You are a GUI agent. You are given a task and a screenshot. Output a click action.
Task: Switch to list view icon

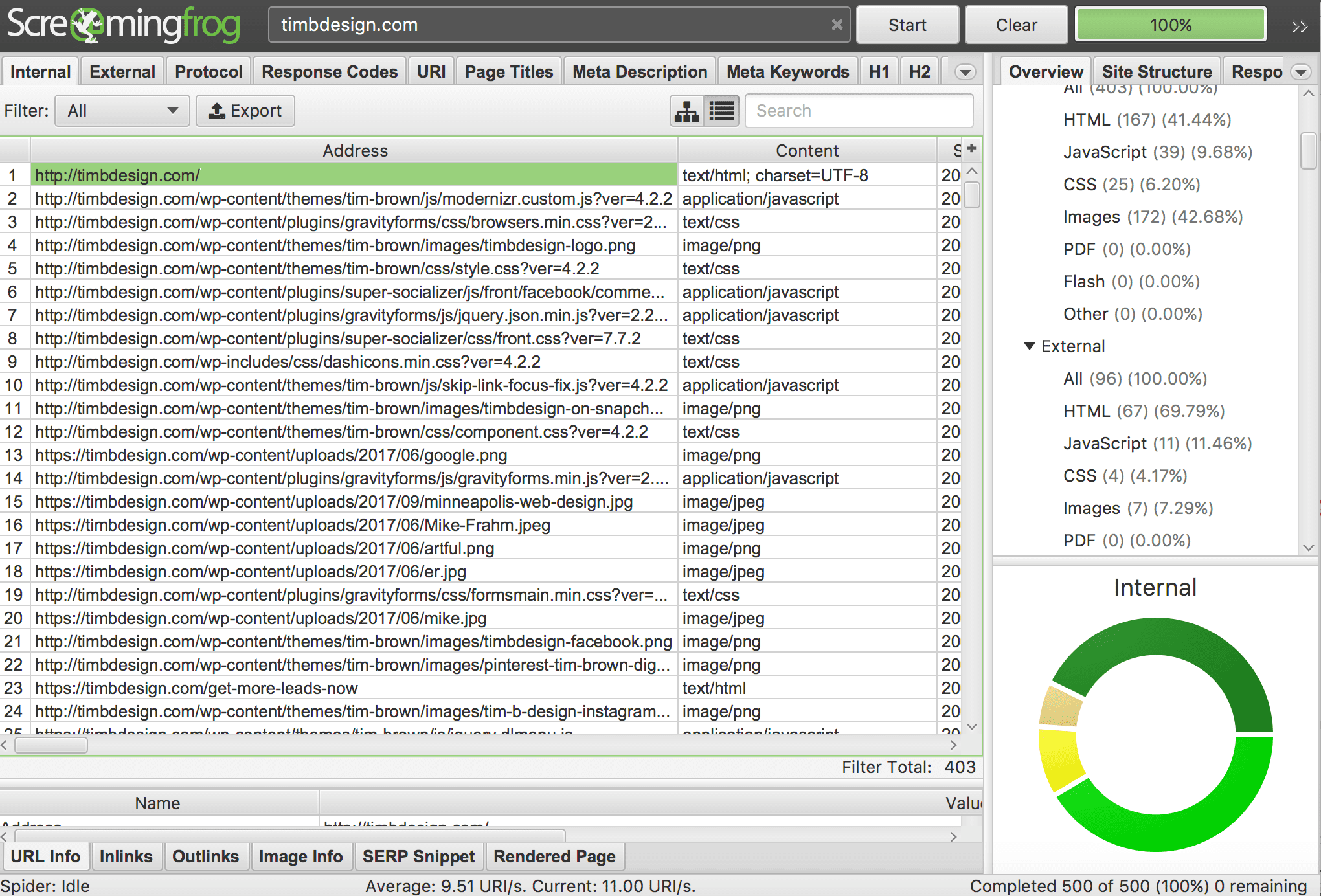coord(722,111)
